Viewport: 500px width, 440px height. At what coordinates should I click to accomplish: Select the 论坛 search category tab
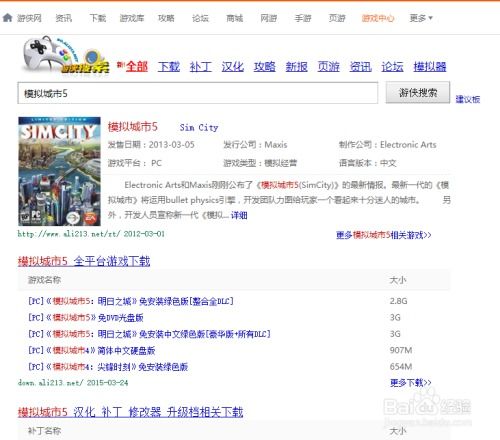[393, 67]
